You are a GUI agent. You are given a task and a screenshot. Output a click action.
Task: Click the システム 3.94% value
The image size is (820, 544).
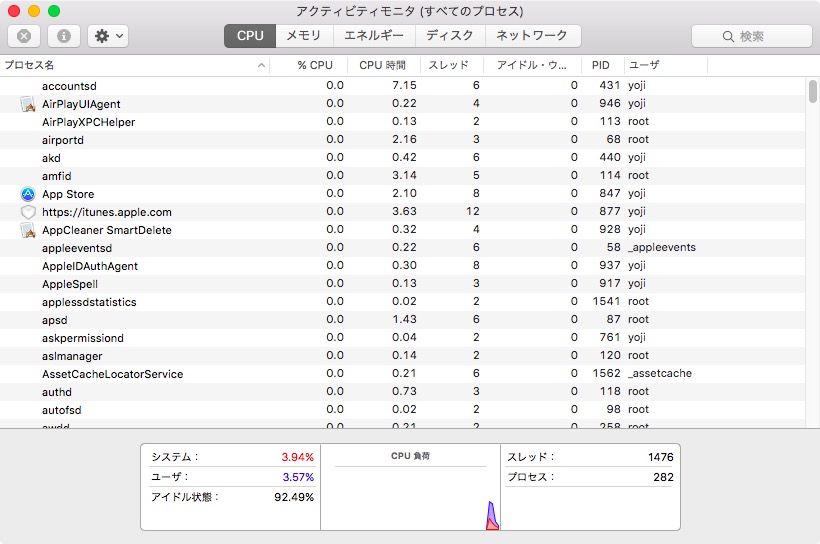pyautogui.click(x=298, y=457)
